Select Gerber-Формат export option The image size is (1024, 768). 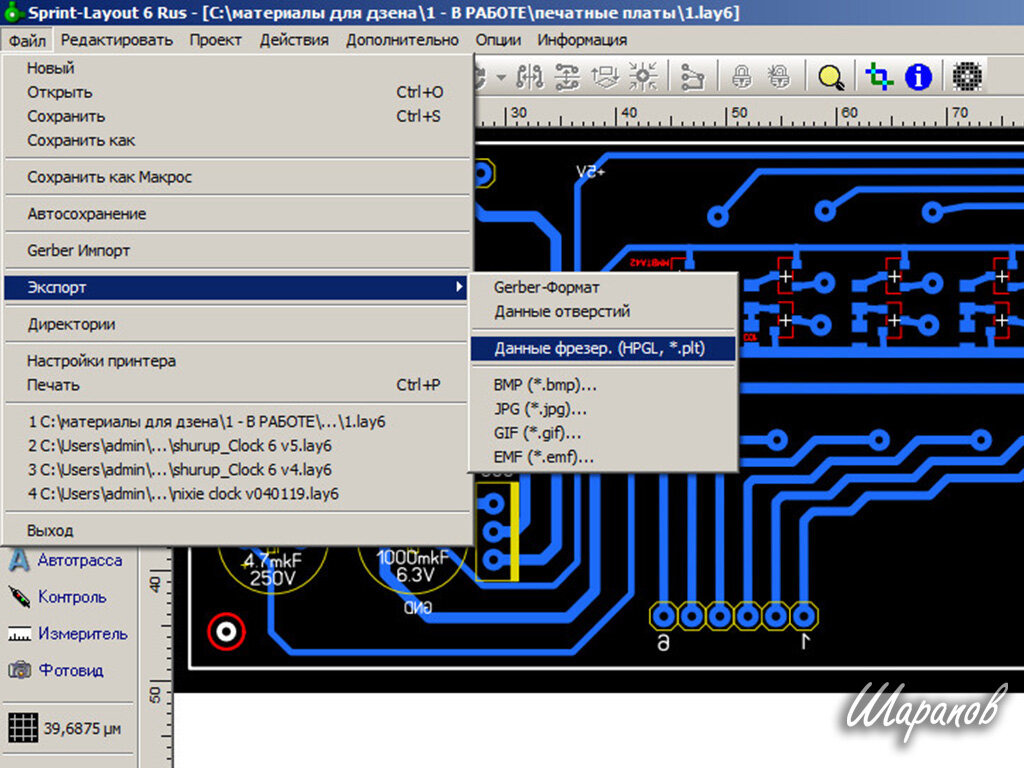click(603, 287)
